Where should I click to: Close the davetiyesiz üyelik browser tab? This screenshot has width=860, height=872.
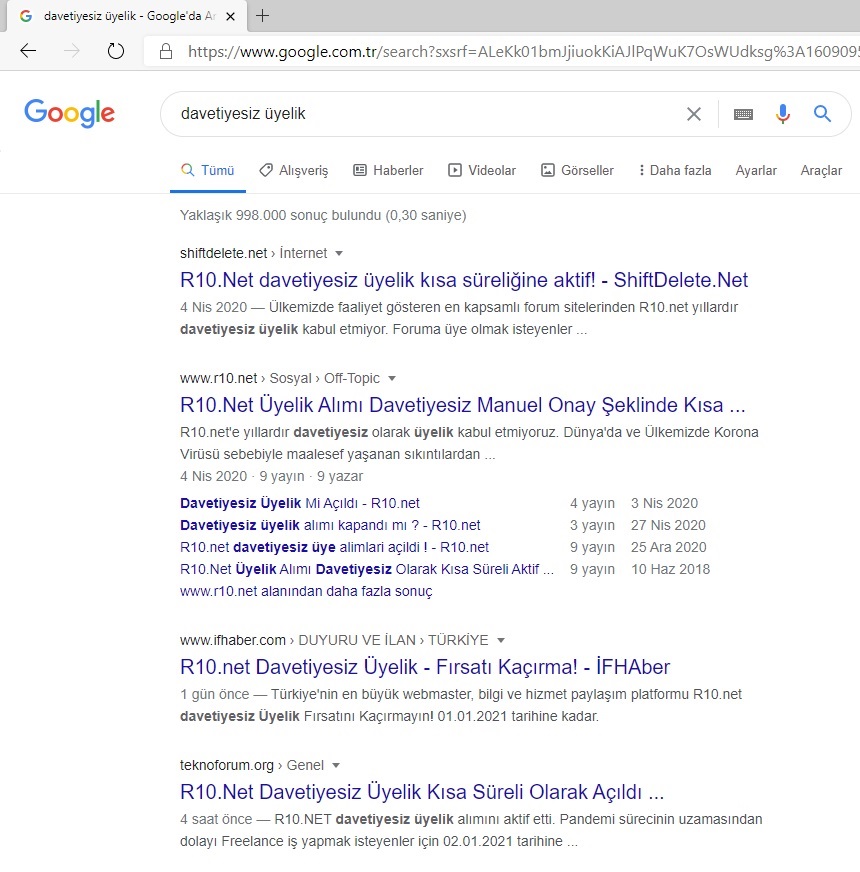(x=230, y=17)
